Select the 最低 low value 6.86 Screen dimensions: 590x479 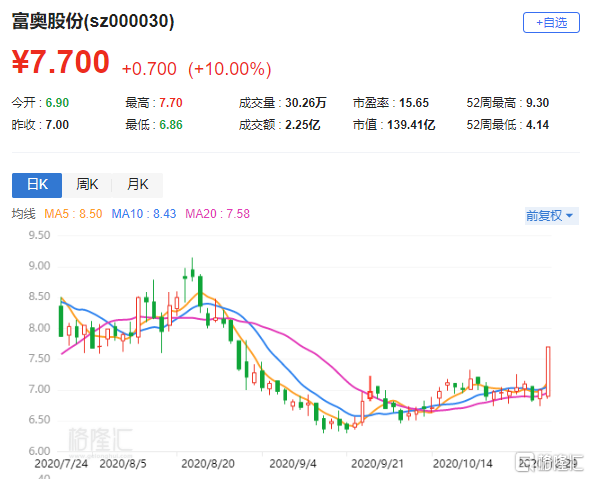coord(171,125)
